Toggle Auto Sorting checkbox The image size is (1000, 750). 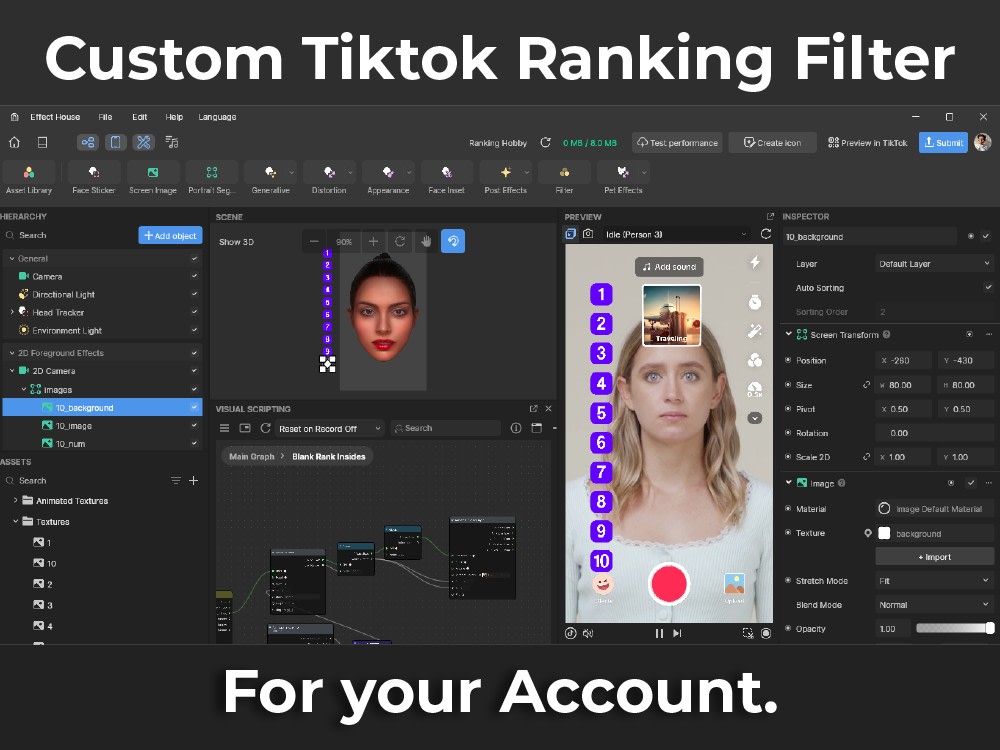(988, 288)
